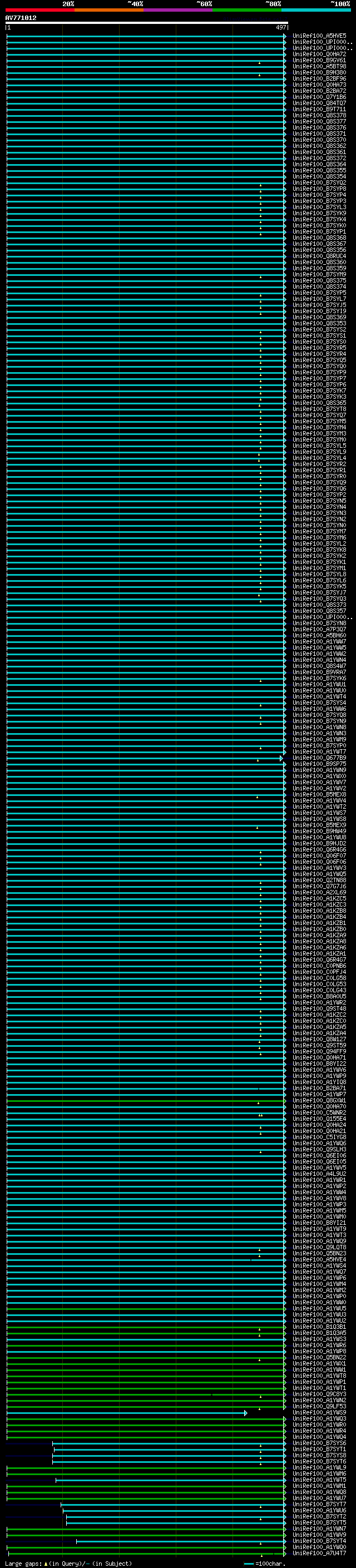The width and height of the screenshot is (356, 1568).
Task: Open hit UniRef100_B2BA72
Action: point(319,91)
